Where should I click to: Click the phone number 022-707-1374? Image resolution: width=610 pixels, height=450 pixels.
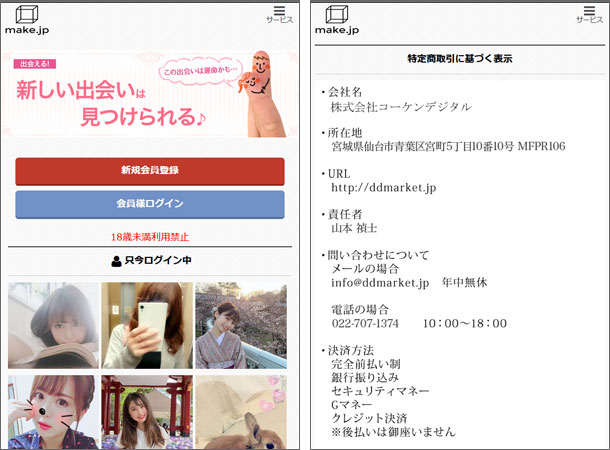coord(365,324)
